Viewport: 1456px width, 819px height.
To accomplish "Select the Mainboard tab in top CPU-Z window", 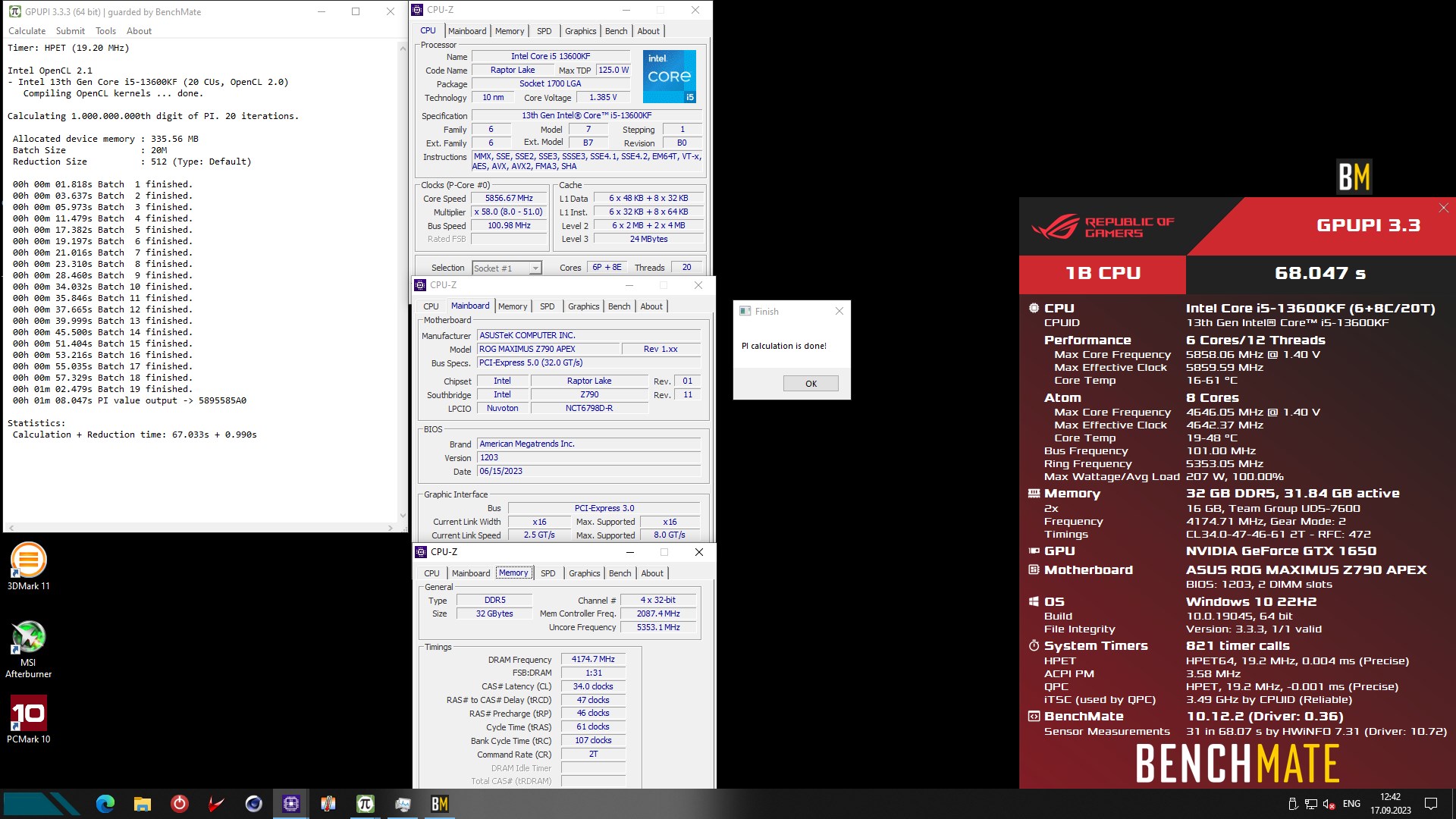I will coord(467,31).
